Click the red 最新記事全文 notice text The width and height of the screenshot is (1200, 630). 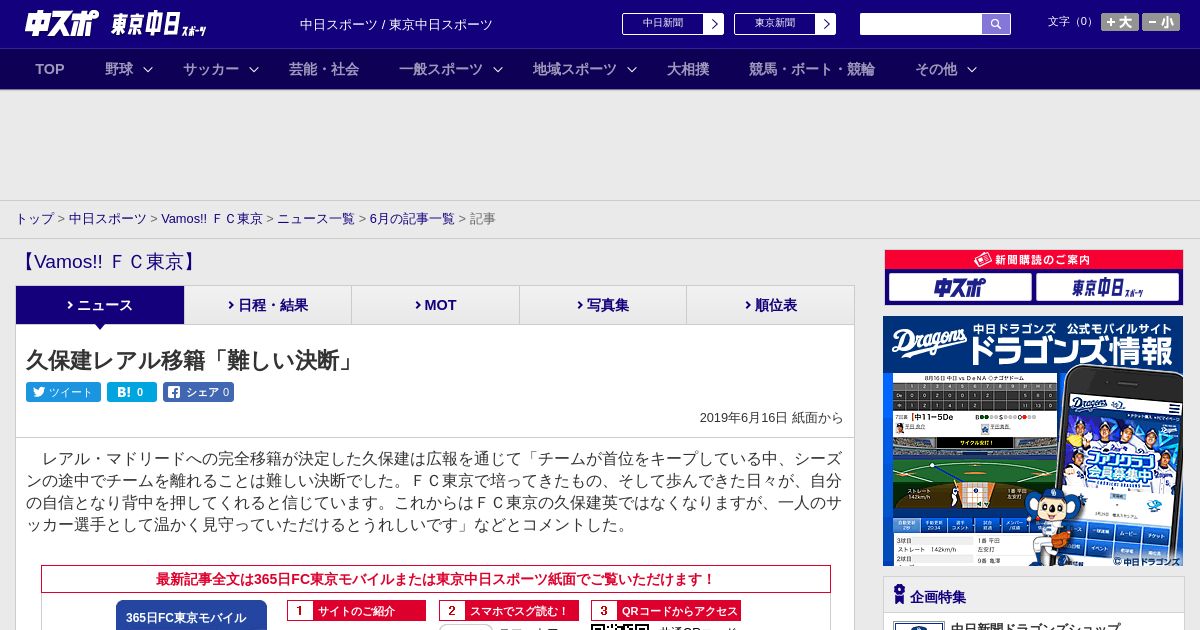pos(436,579)
